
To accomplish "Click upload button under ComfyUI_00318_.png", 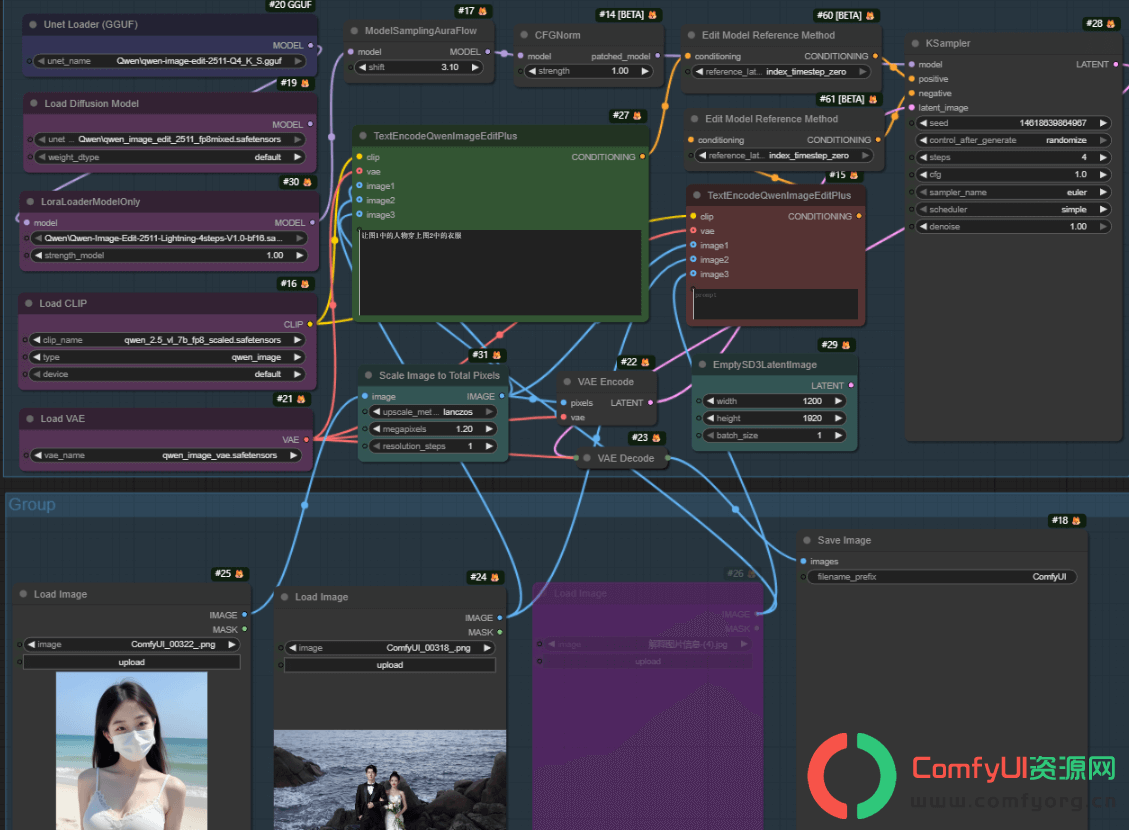I will point(390,665).
